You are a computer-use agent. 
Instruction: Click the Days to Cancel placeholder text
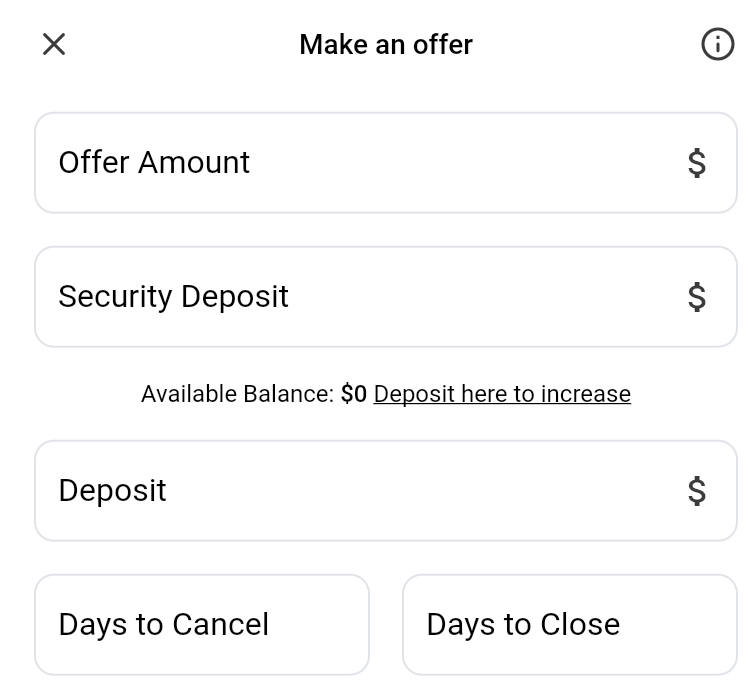point(164,625)
